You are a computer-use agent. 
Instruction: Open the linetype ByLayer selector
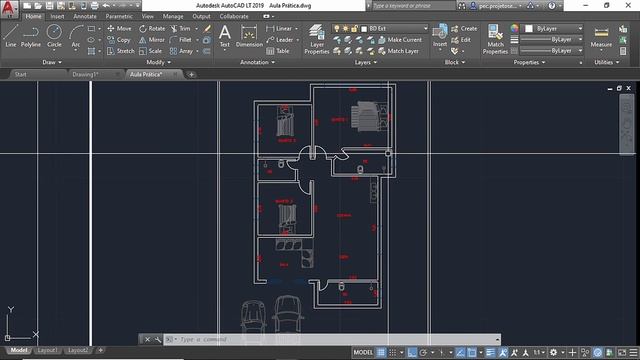pyautogui.click(x=551, y=51)
